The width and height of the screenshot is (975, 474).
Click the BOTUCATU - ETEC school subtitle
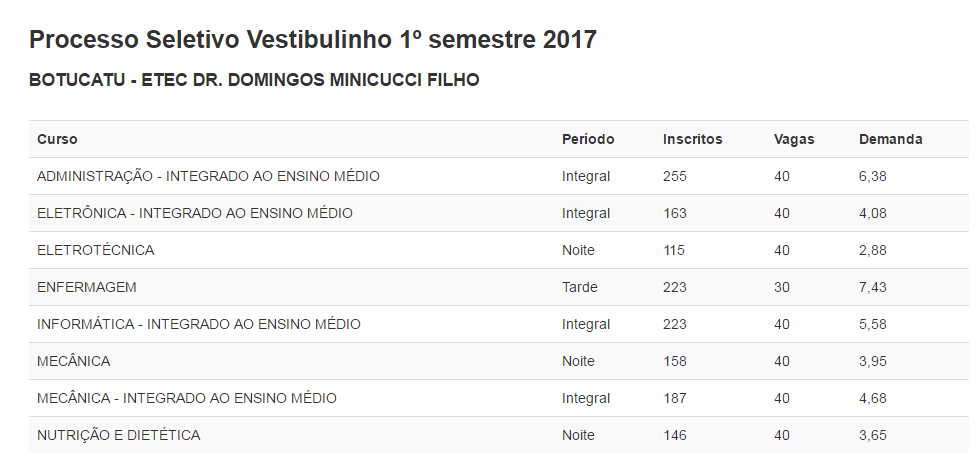pos(254,80)
